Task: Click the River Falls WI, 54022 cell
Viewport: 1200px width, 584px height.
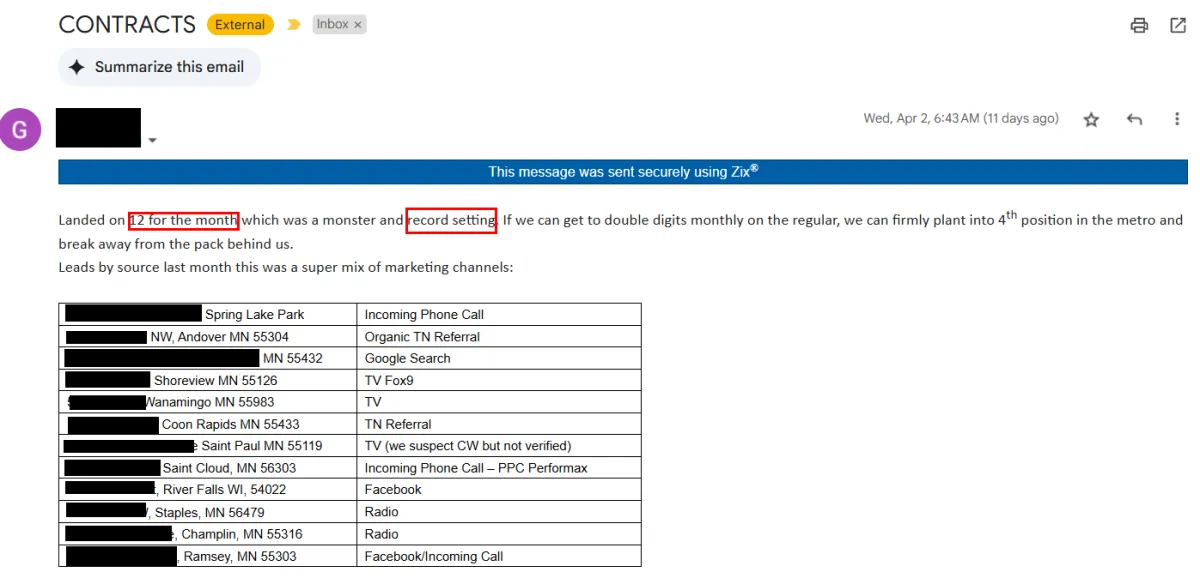Action: 208,489
